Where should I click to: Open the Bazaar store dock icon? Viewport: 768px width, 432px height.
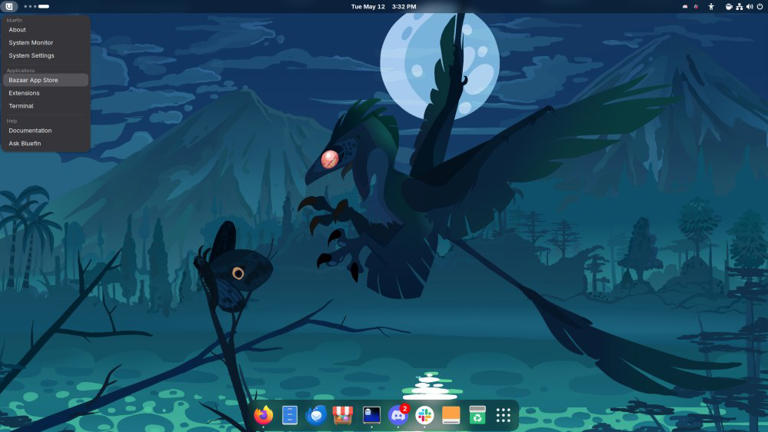pyautogui.click(x=343, y=415)
